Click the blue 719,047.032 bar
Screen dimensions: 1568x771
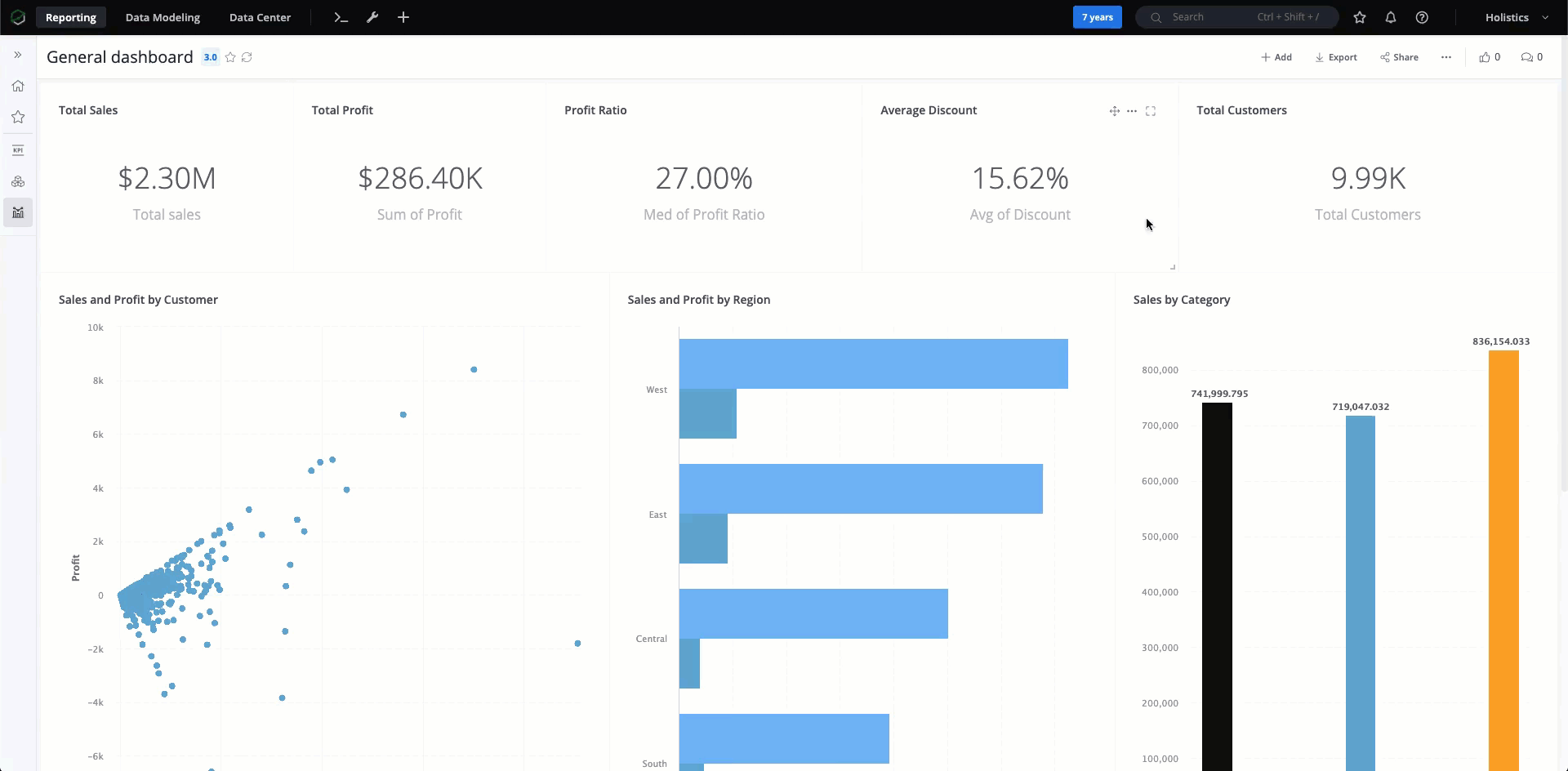click(1361, 593)
